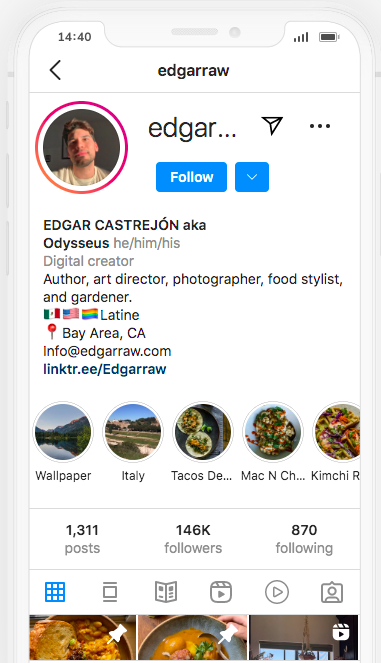Open direct message paper plane icon
Image resolution: width=381 pixels, height=663 pixels.
[x=272, y=125]
